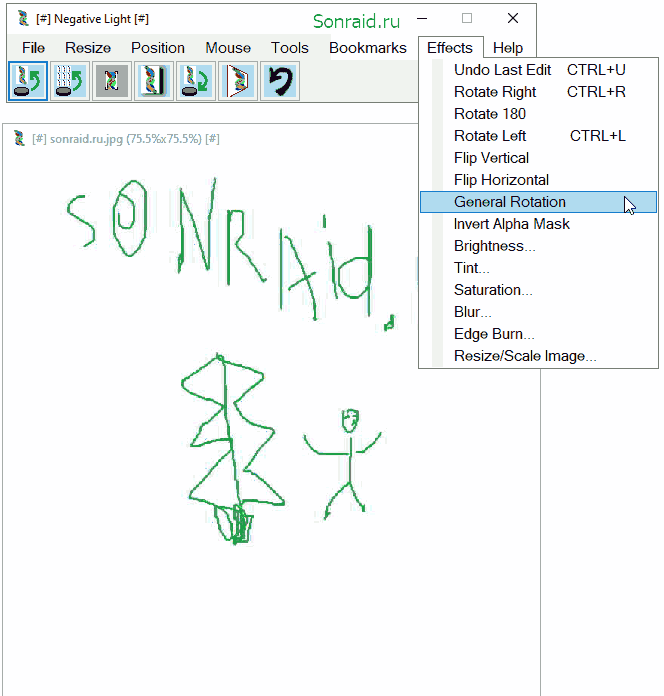Select Invert Alpha Mask entry

538,224
